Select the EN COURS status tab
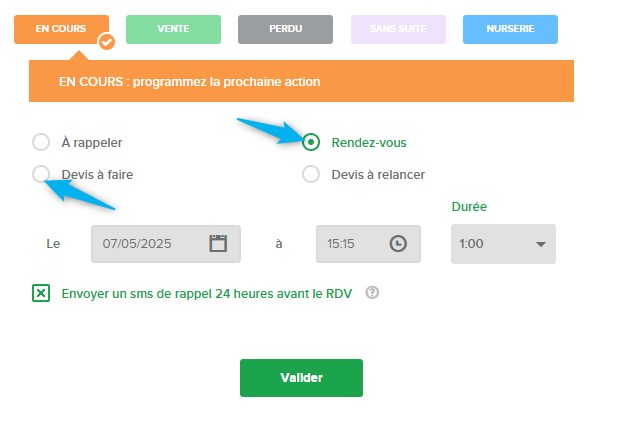619x421 pixels. click(x=61, y=29)
